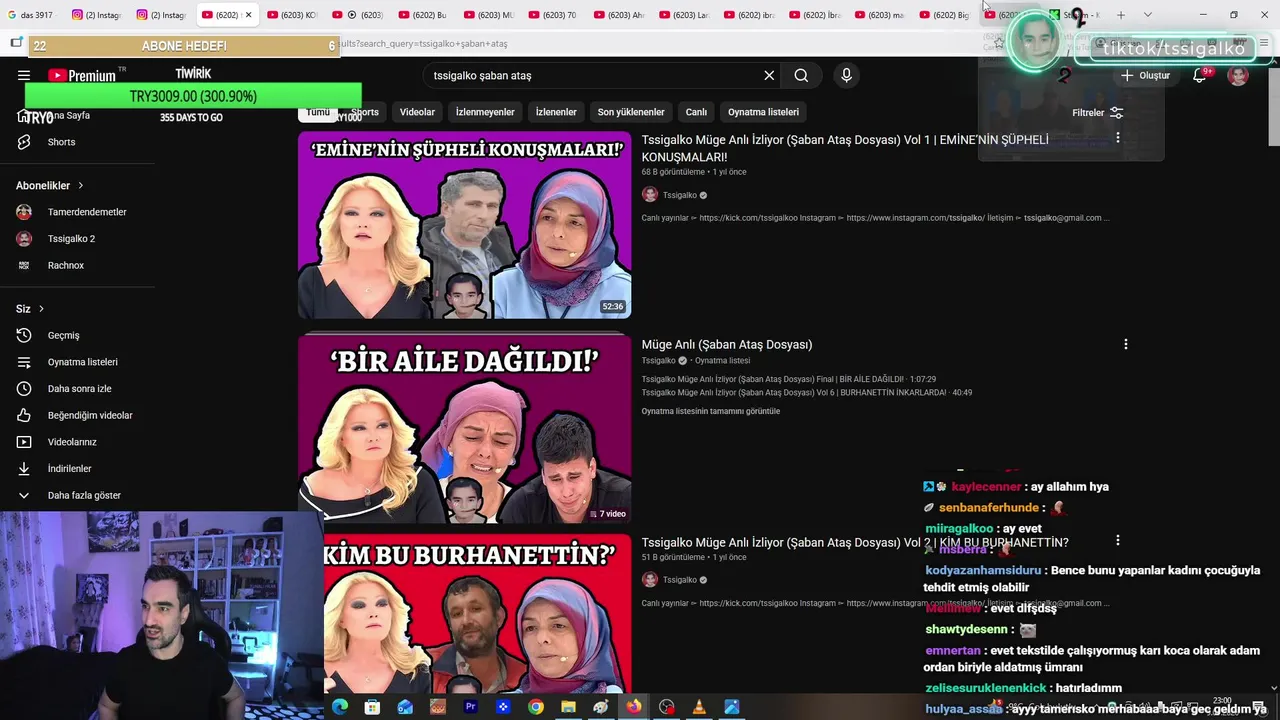
Task: Expand the Siz section
Action: pos(30,309)
